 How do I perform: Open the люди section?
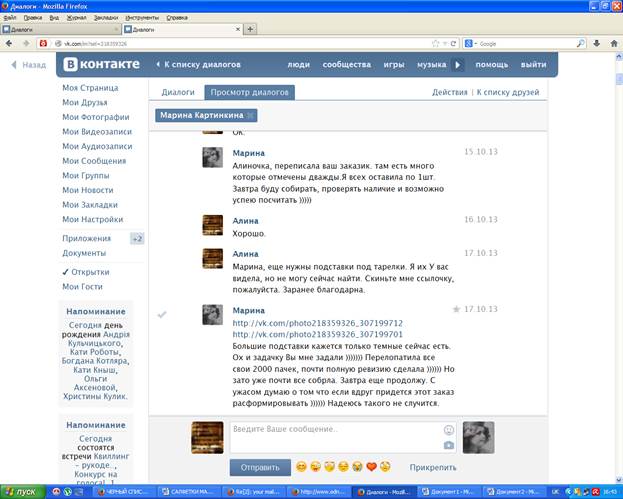[298, 65]
